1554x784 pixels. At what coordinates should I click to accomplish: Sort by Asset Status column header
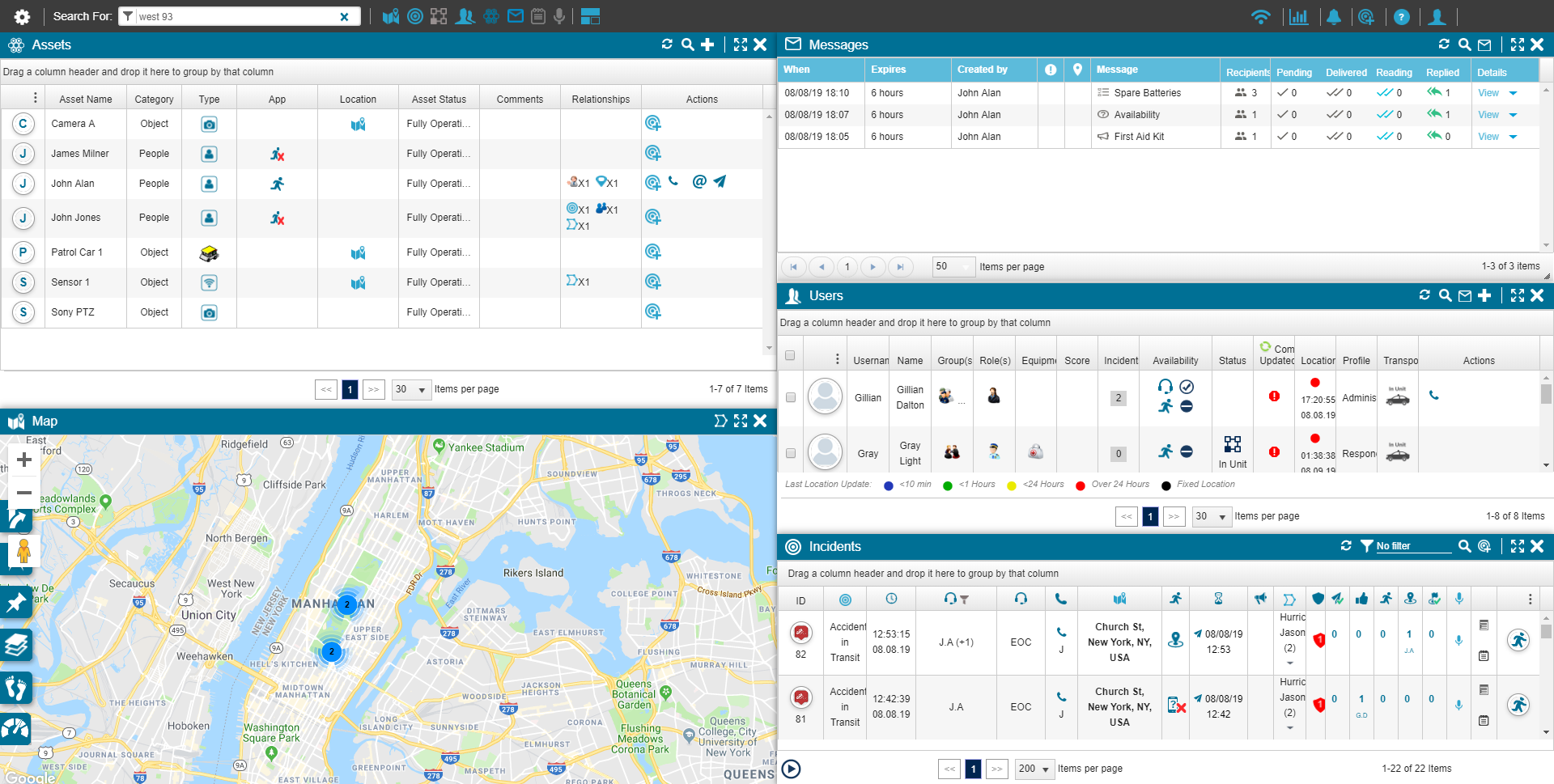tap(439, 99)
